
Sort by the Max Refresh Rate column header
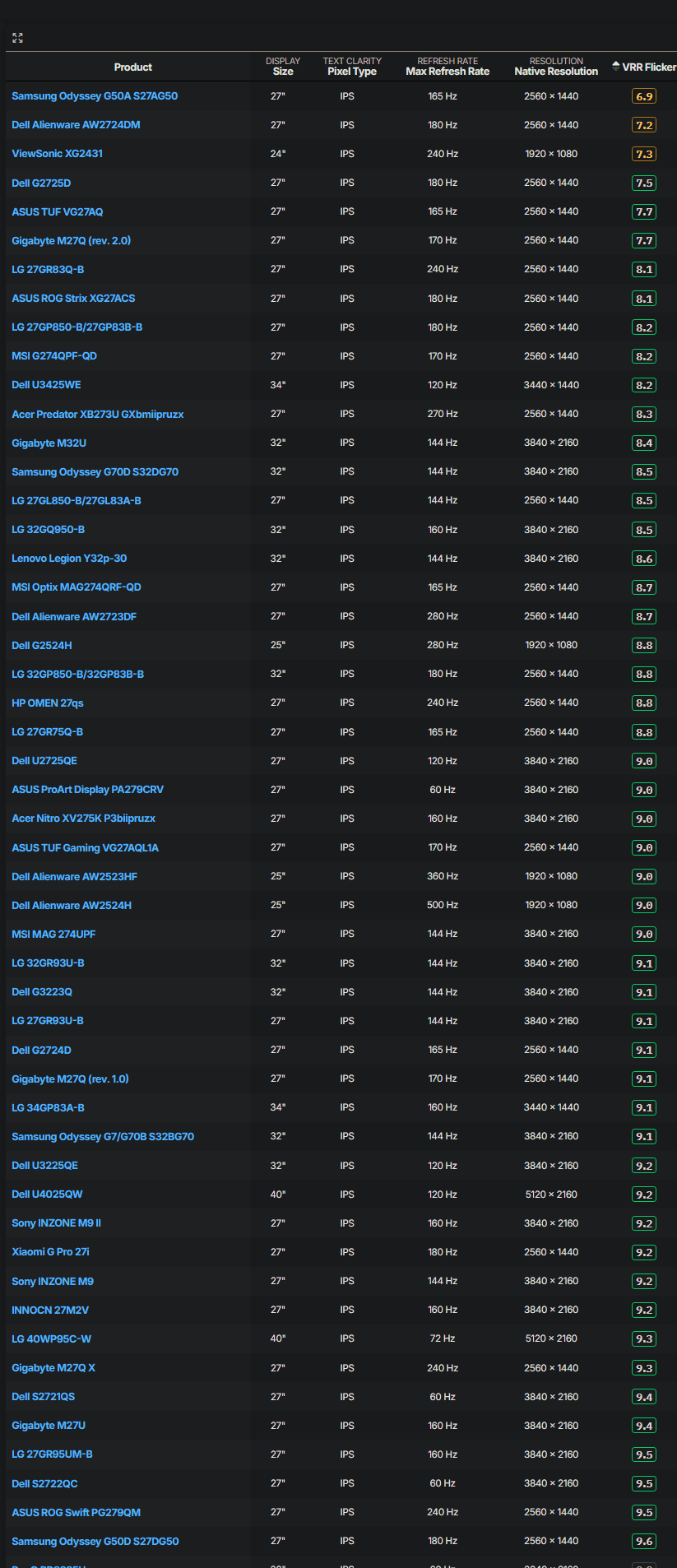pyautogui.click(x=447, y=67)
